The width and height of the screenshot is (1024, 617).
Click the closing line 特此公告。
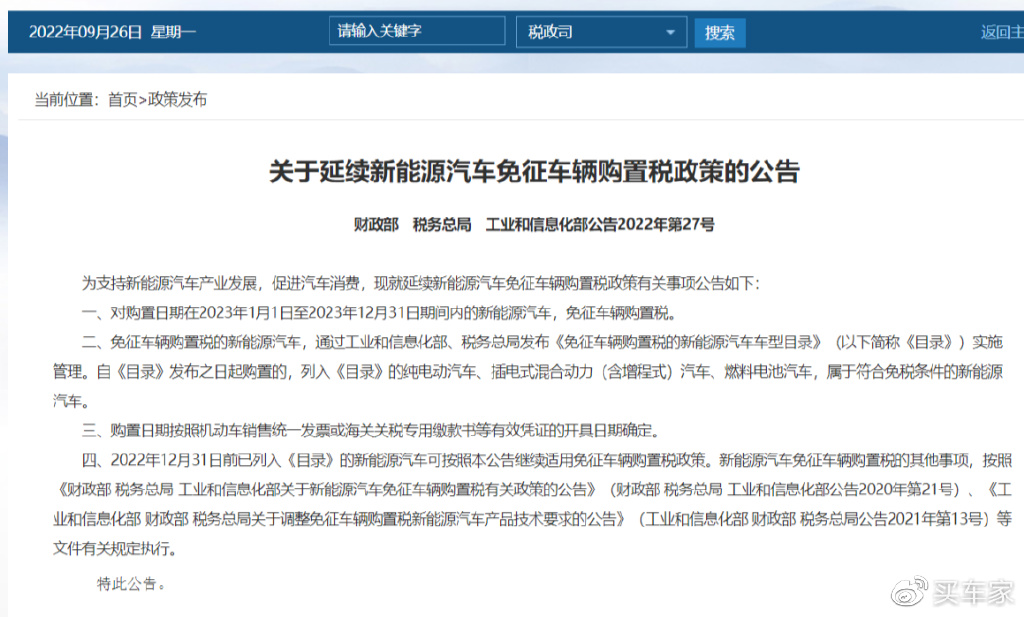point(131,583)
